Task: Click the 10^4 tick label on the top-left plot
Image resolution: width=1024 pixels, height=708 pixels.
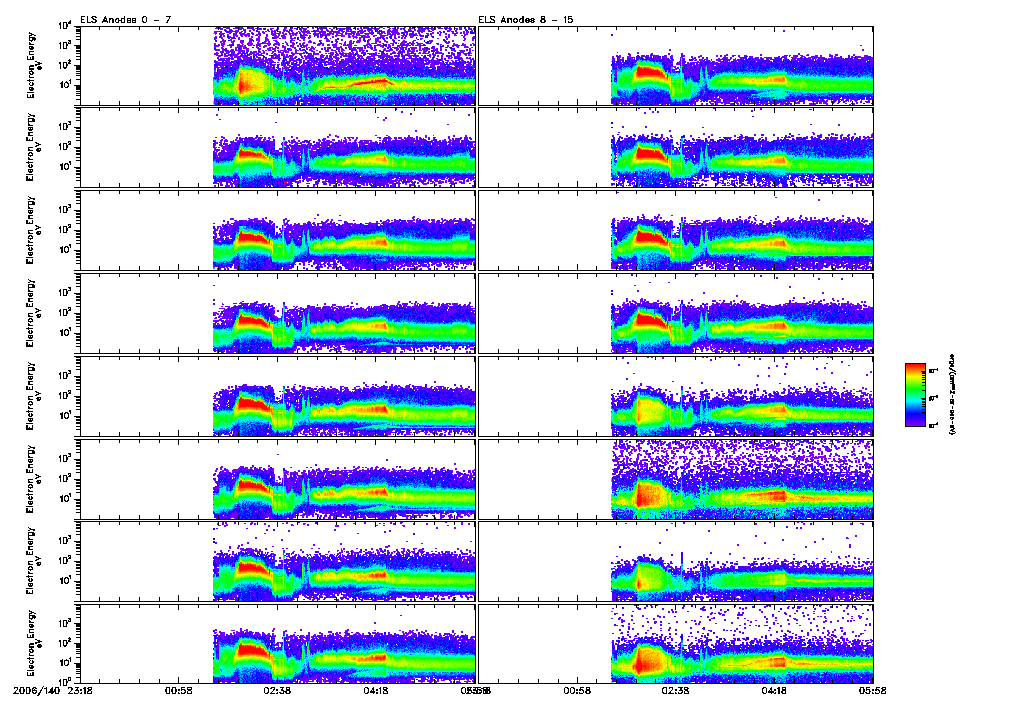Action: [x=64, y=26]
